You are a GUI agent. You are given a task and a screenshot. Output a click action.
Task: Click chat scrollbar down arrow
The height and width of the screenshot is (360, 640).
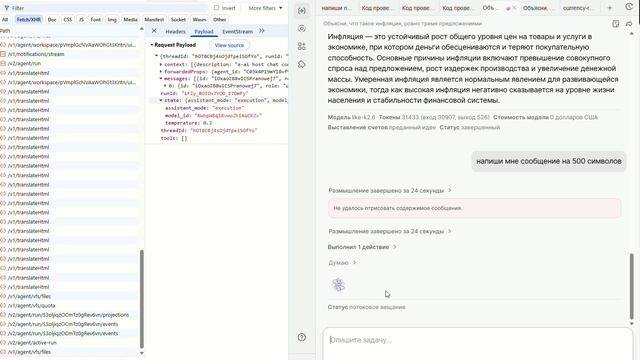tap(632, 323)
